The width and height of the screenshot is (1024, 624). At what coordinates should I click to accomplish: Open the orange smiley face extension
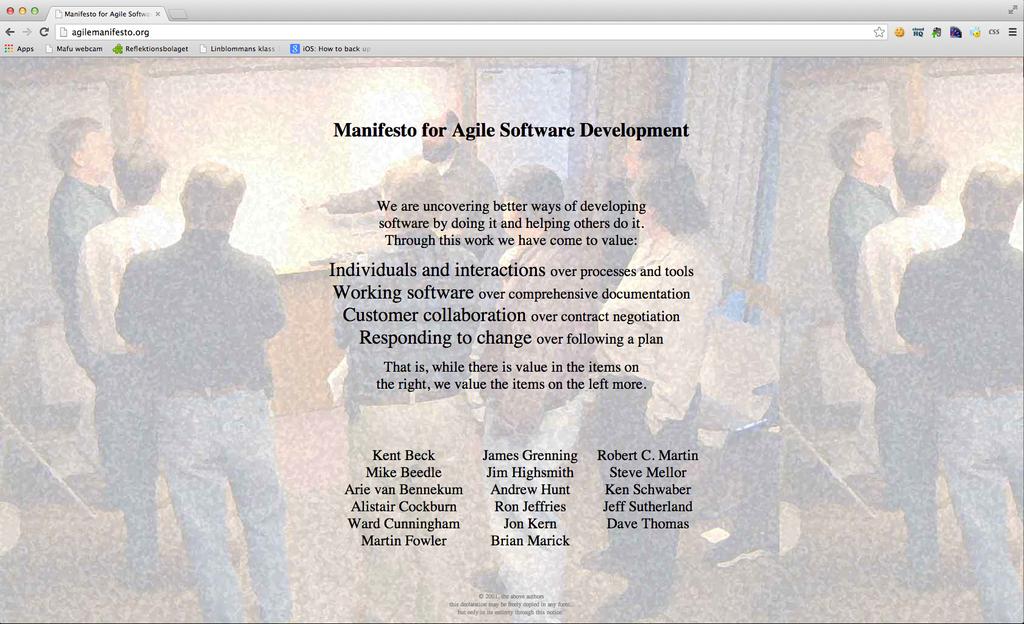899,32
